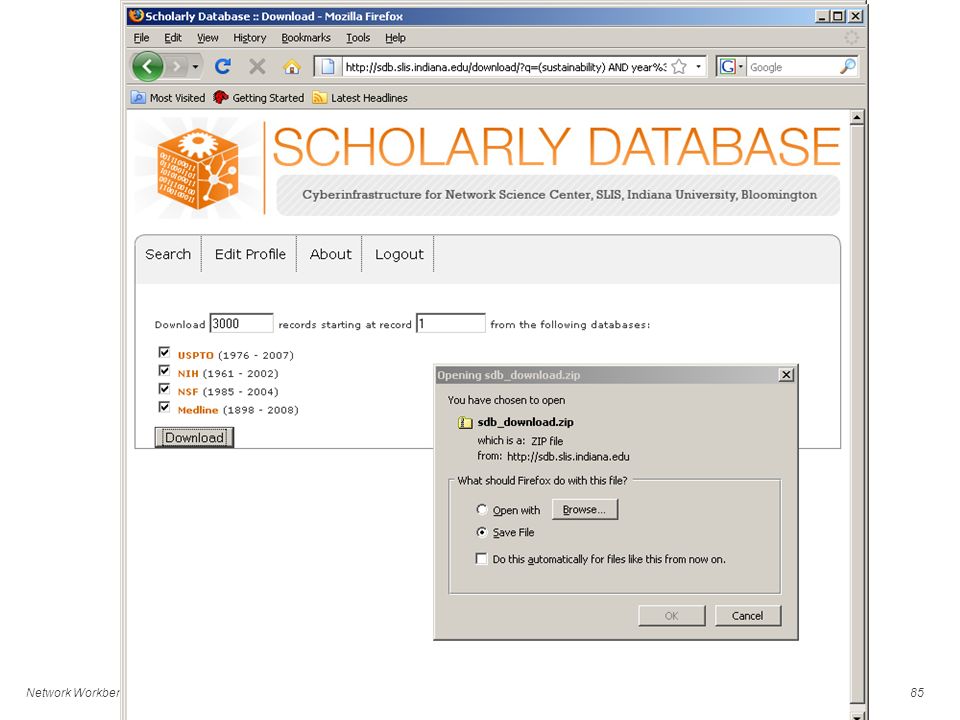Close the Opening sdb_download.zip dialog
Image resolution: width=960 pixels, height=720 pixels.
786,375
